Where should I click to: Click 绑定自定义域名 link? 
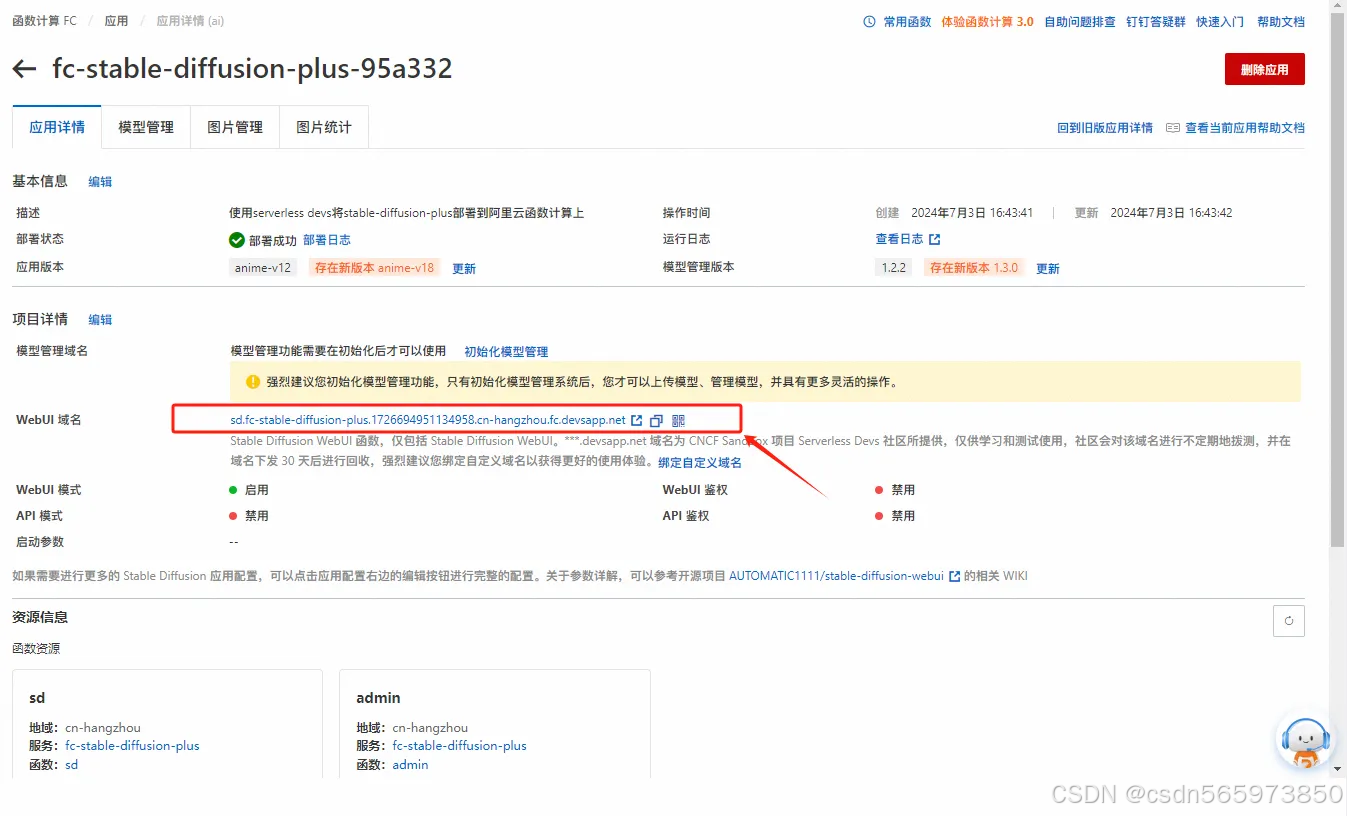700,463
